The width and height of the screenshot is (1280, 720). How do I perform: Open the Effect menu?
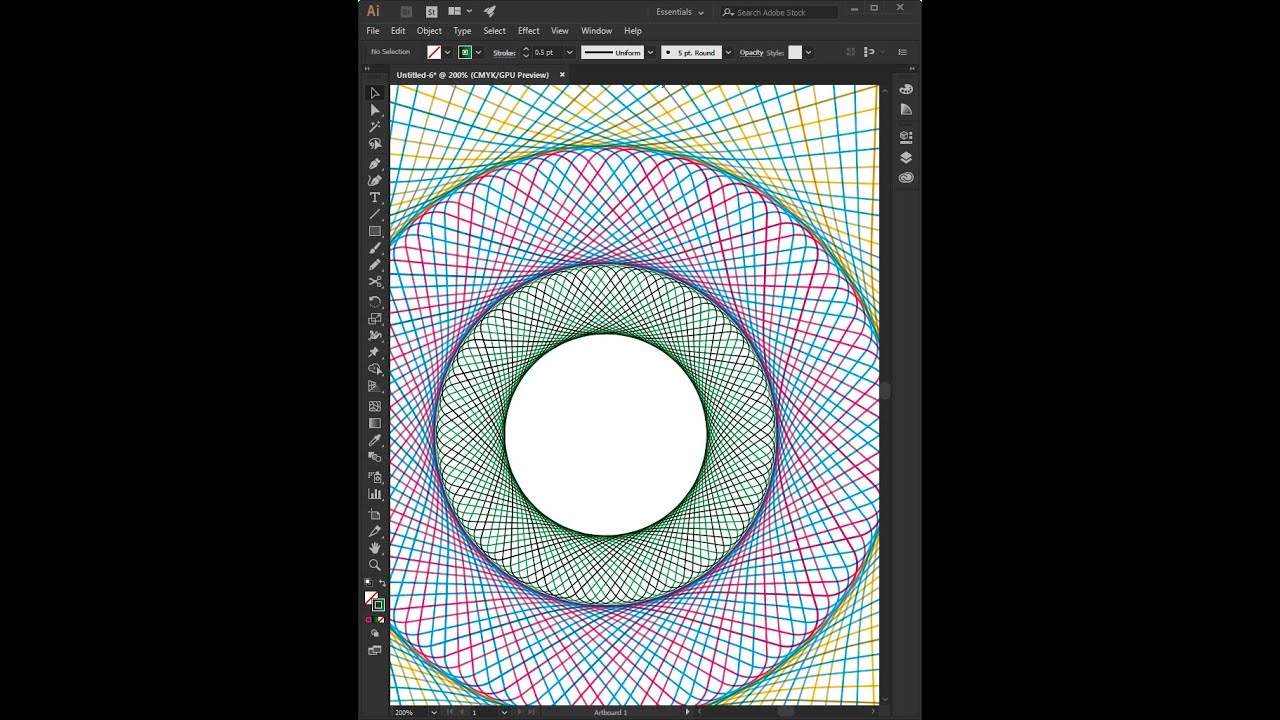[529, 31]
